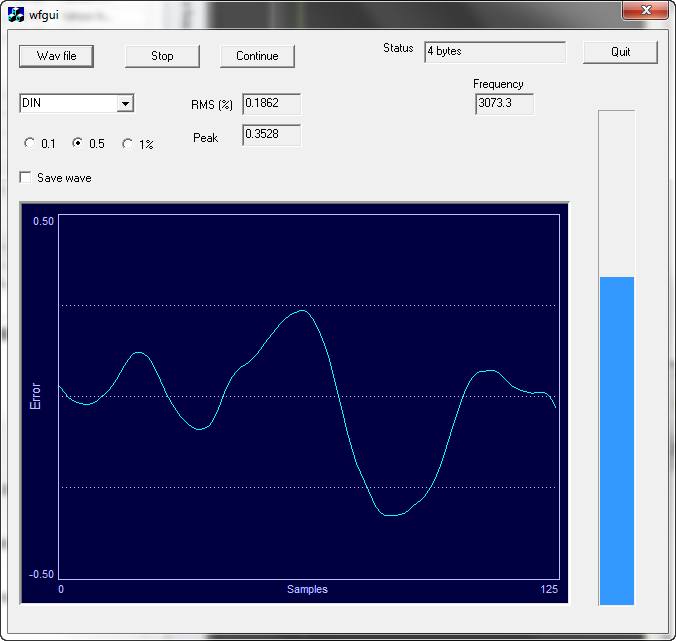Viewport: 676px width, 641px height.
Task: Click the blue vertical level meter bar
Action: (617, 441)
